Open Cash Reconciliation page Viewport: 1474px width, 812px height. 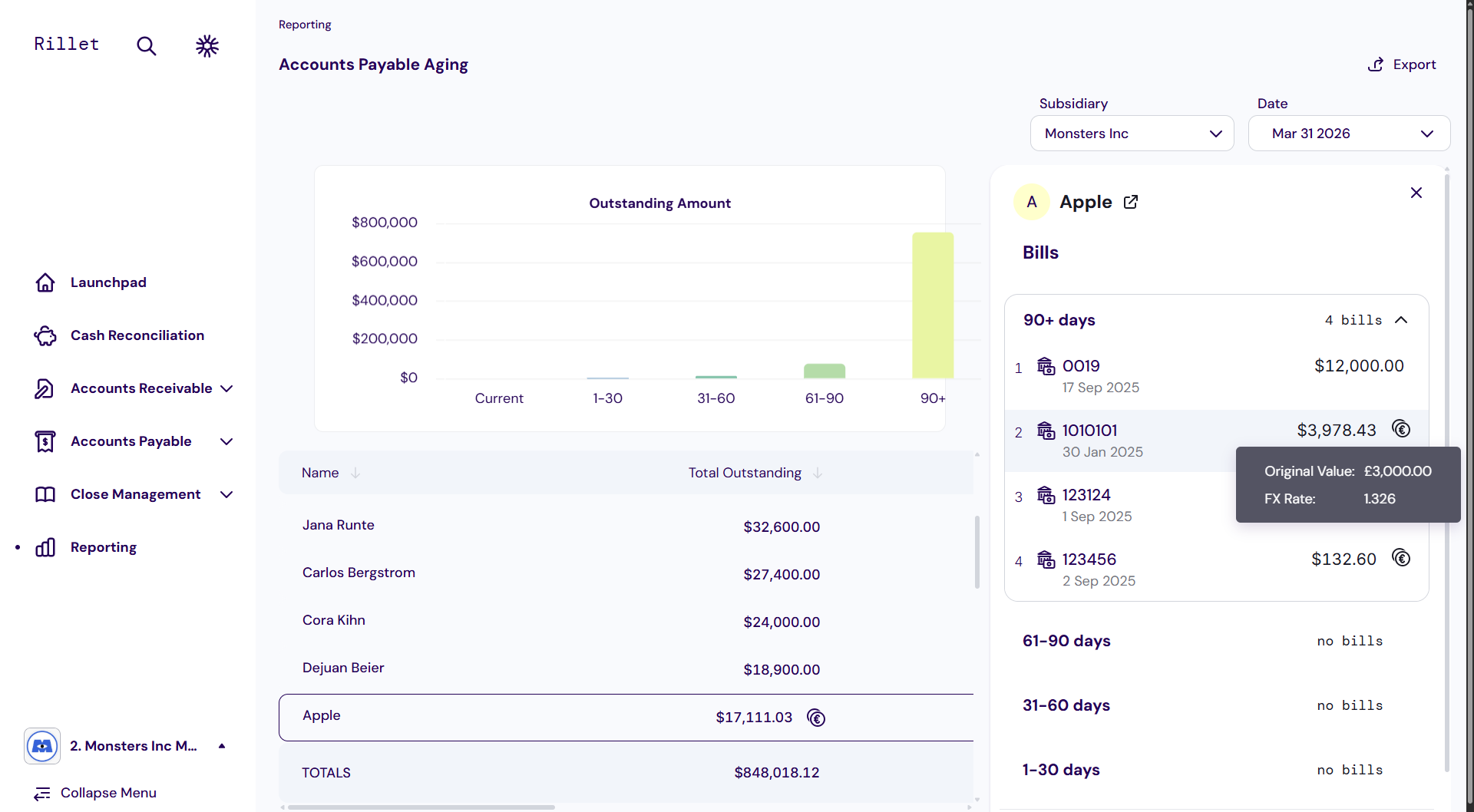pos(137,335)
